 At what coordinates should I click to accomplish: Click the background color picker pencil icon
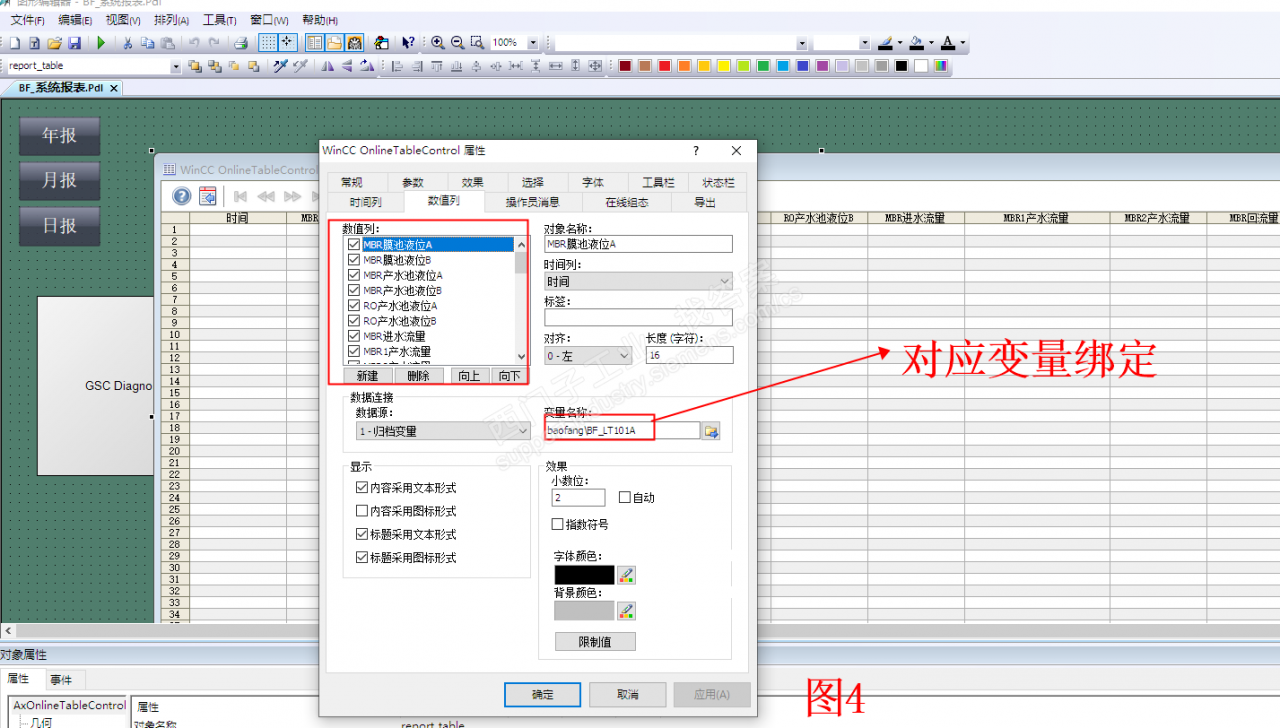coord(627,610)
